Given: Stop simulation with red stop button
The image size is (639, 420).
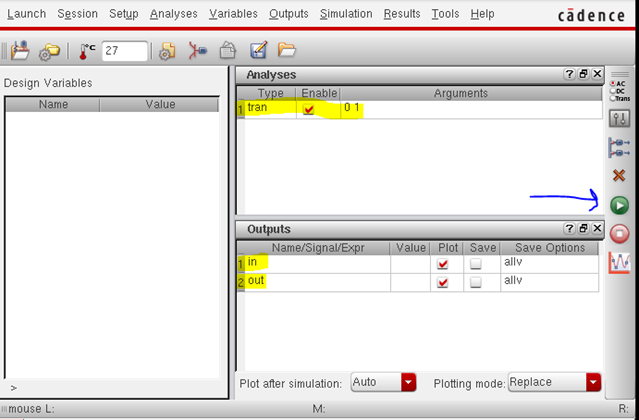Looking at the screenshot, I should tap(619, 234).
